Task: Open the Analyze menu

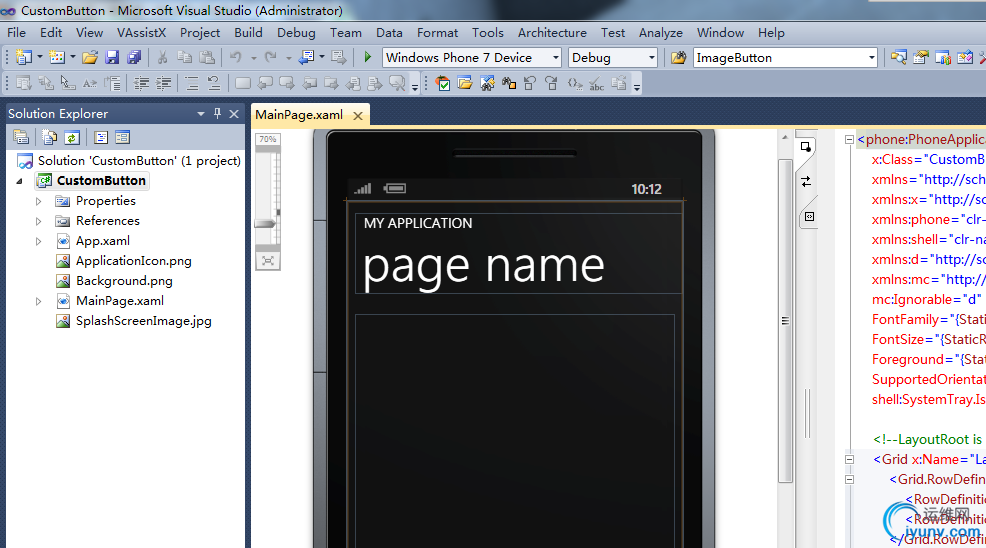Action: (661, 33)
